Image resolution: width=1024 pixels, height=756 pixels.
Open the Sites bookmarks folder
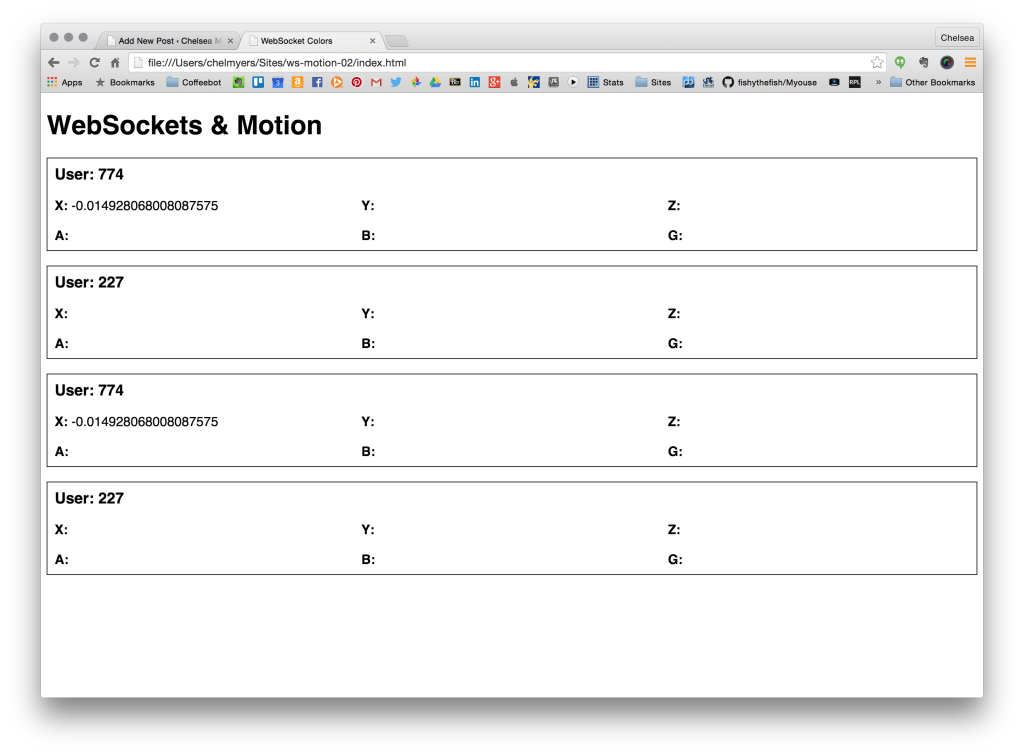tap(653, 82)
